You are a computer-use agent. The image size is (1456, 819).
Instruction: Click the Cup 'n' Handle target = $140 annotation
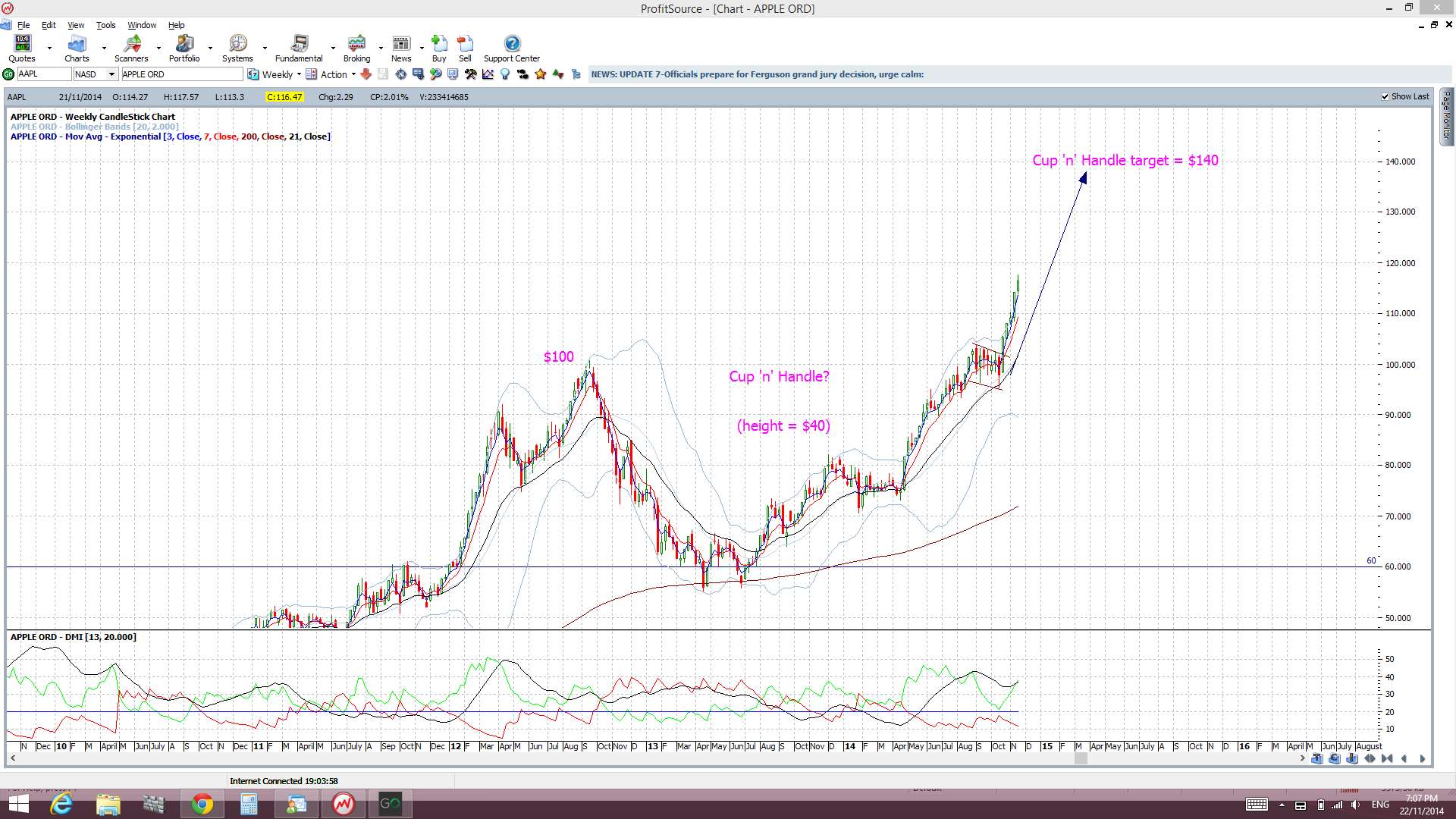(1125, 160)
